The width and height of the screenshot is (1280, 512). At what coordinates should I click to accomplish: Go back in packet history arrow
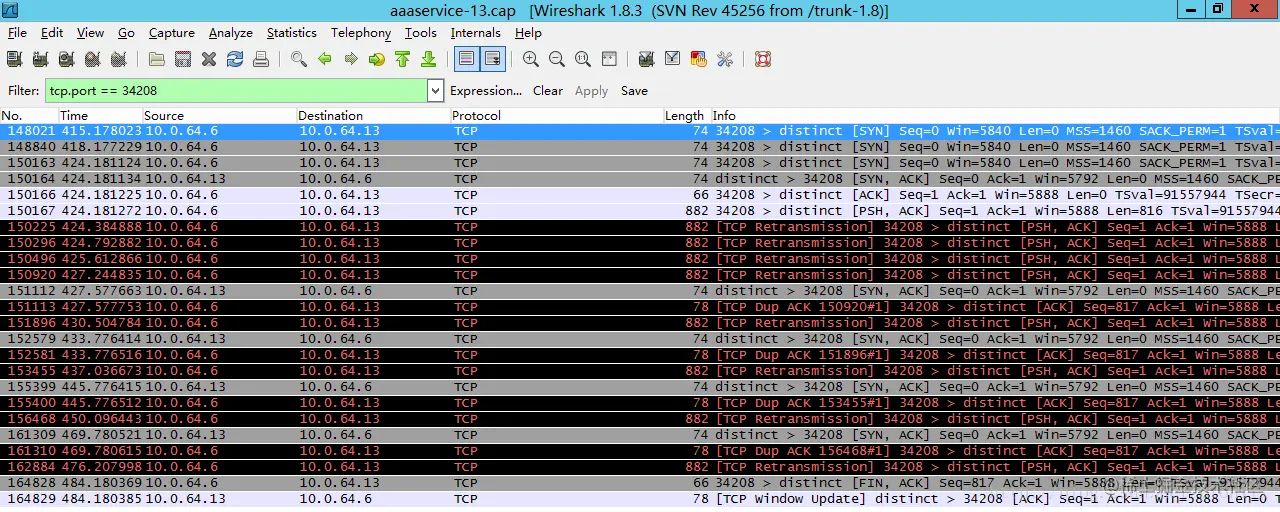[x=325, y=59]
